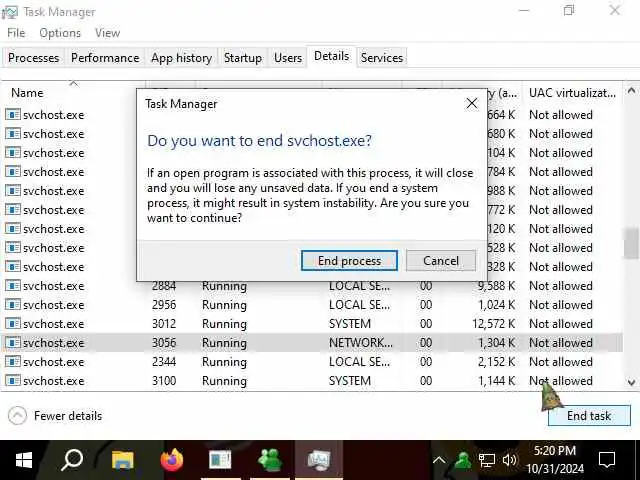Confirm with the End process button

pyautogui.click(x=349, y=260)
